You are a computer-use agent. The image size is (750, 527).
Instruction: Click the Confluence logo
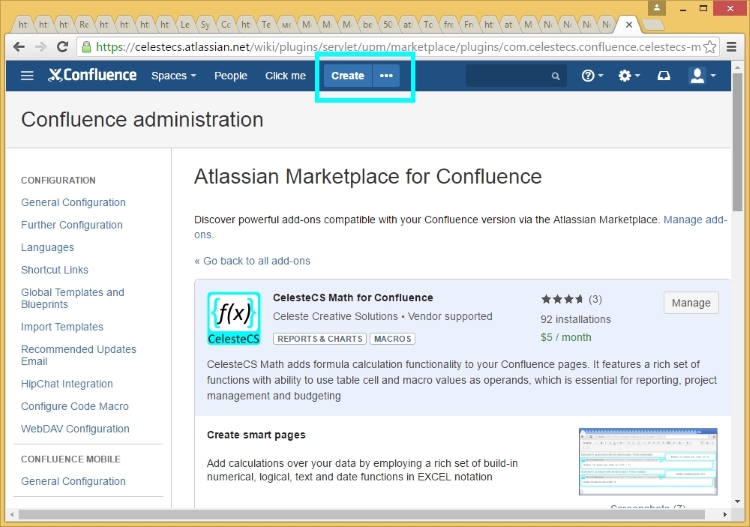pos(92,75)
